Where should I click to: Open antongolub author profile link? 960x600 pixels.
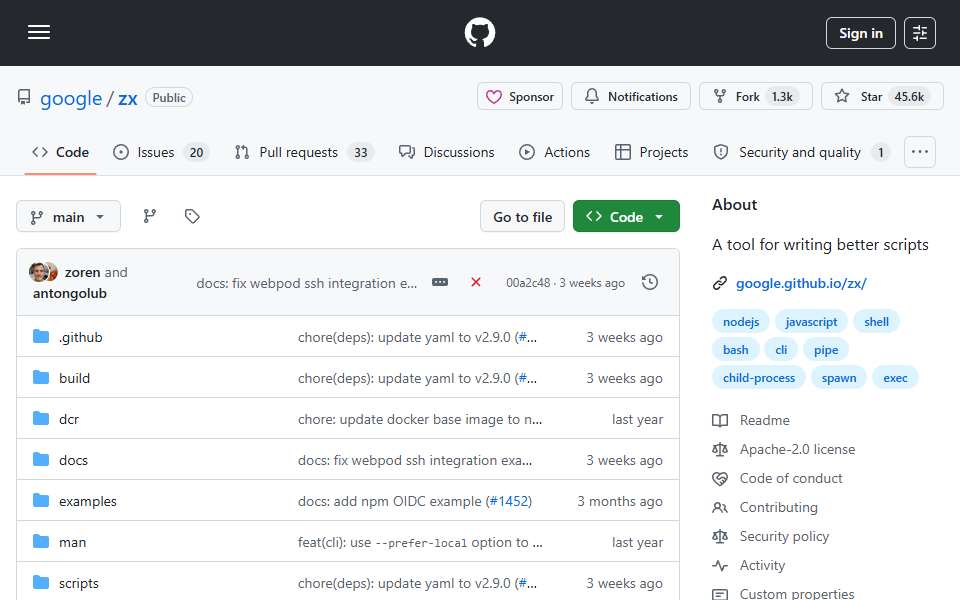pos(70,293)
